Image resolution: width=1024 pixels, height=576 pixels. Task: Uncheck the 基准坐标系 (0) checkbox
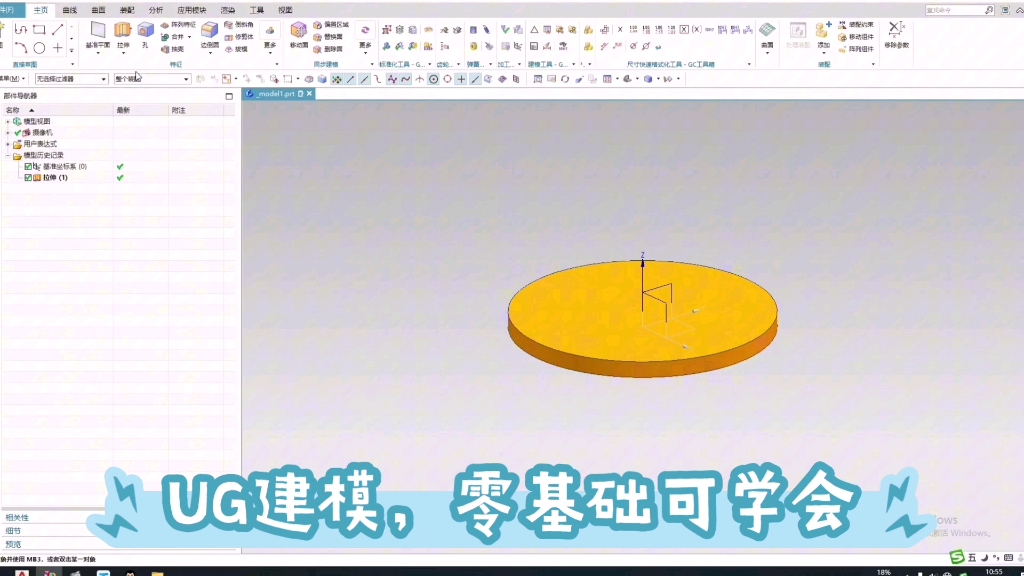coord(28,167)
